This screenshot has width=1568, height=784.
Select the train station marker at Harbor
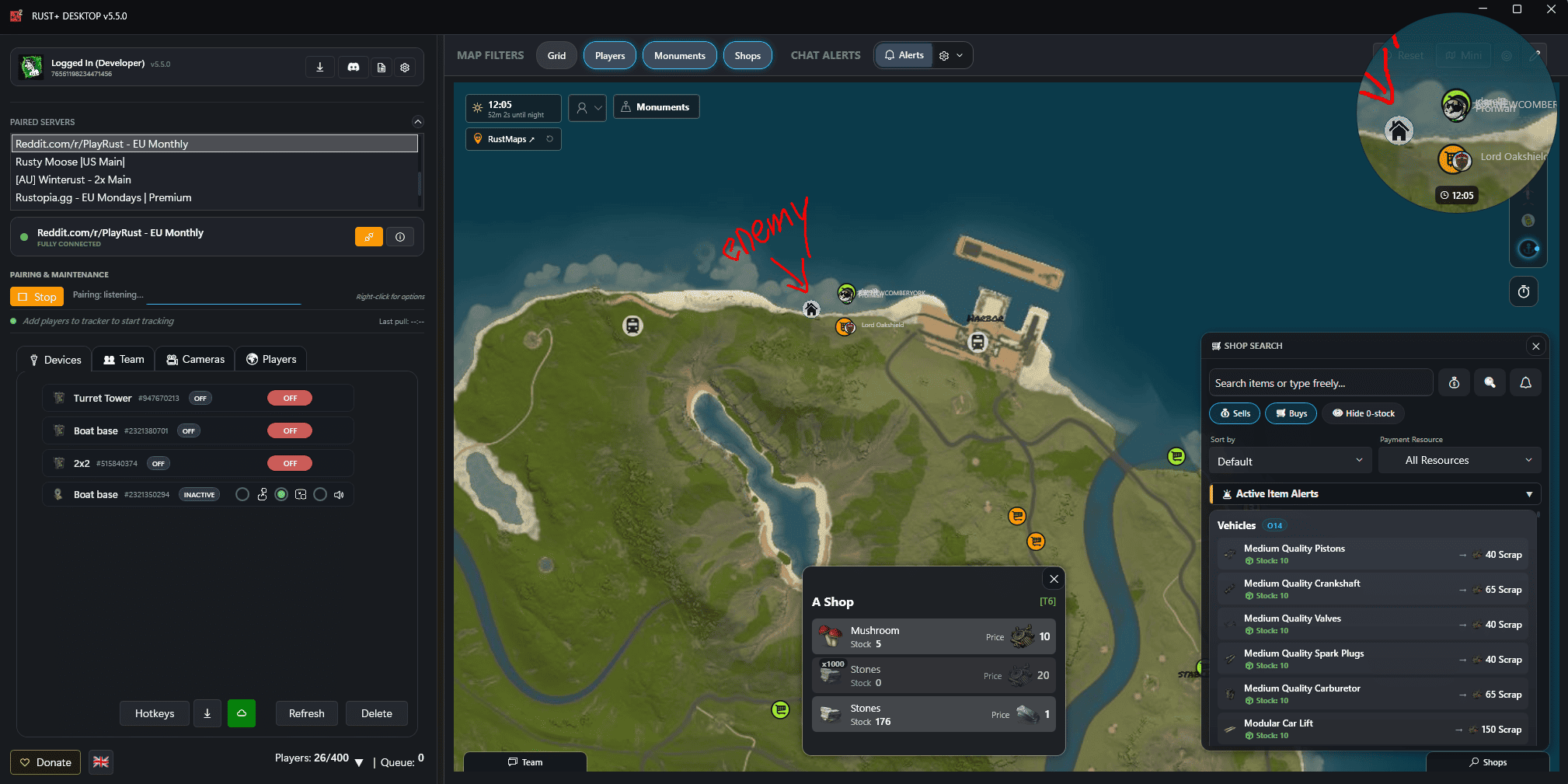(x=977, y=342)
